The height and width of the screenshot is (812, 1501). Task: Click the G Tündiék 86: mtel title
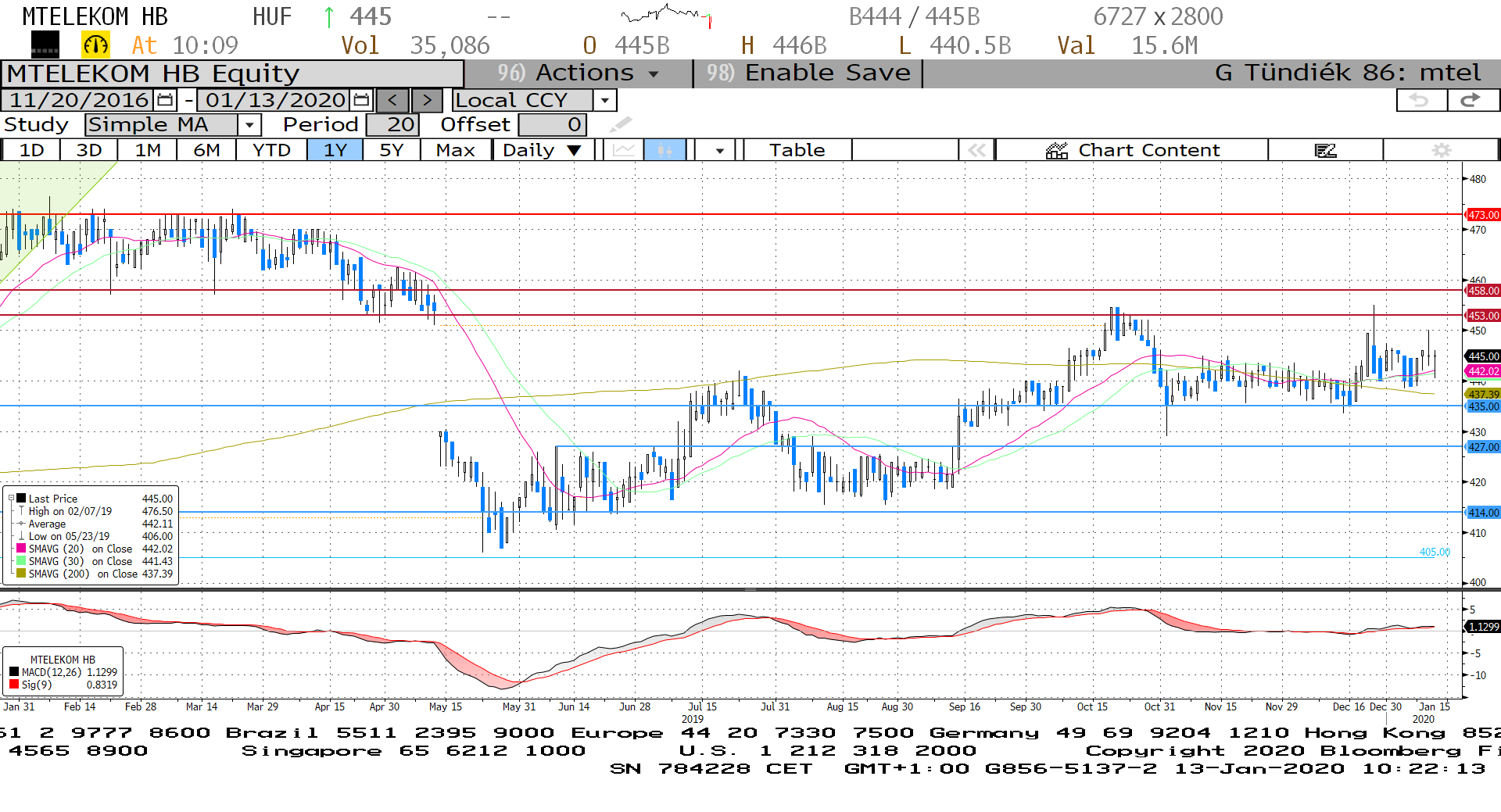point(1348,73)
